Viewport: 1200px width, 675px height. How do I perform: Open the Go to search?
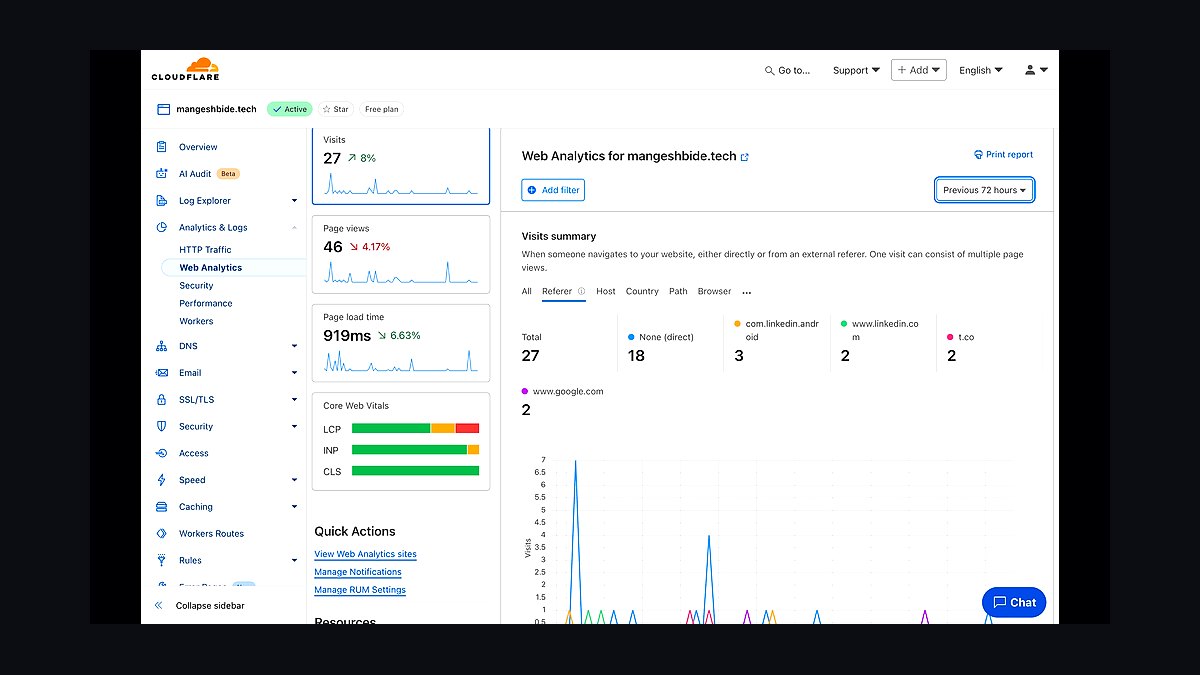click(788, 71)
